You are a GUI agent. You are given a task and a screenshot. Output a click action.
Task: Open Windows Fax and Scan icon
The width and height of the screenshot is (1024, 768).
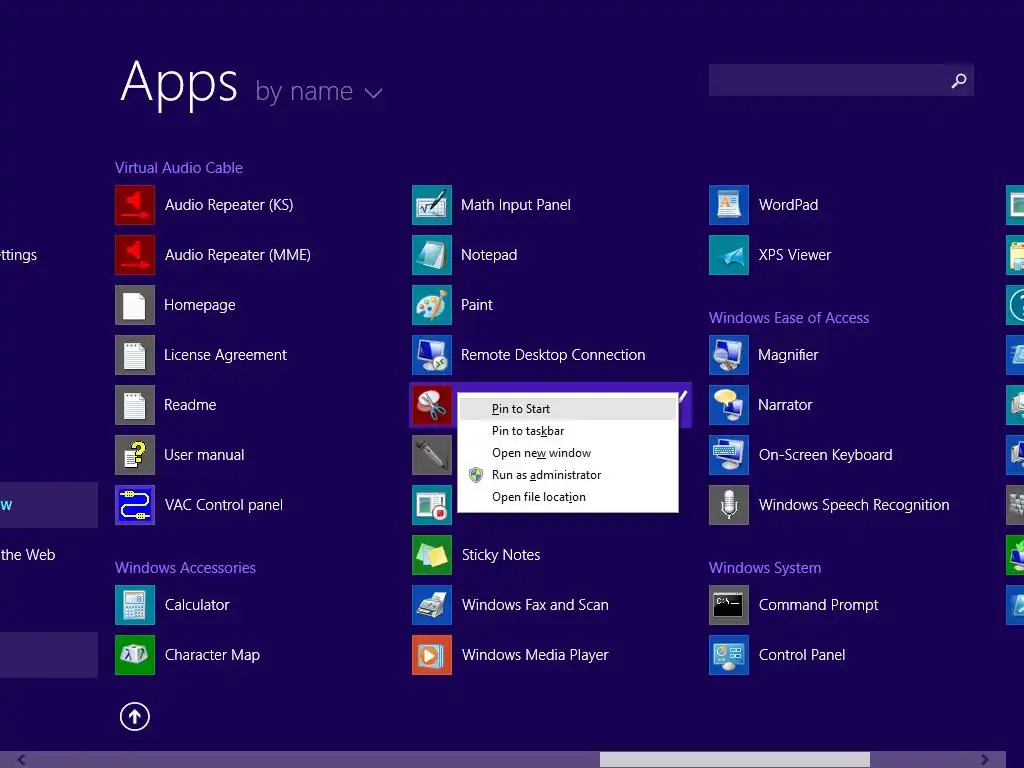pos(432,605)
